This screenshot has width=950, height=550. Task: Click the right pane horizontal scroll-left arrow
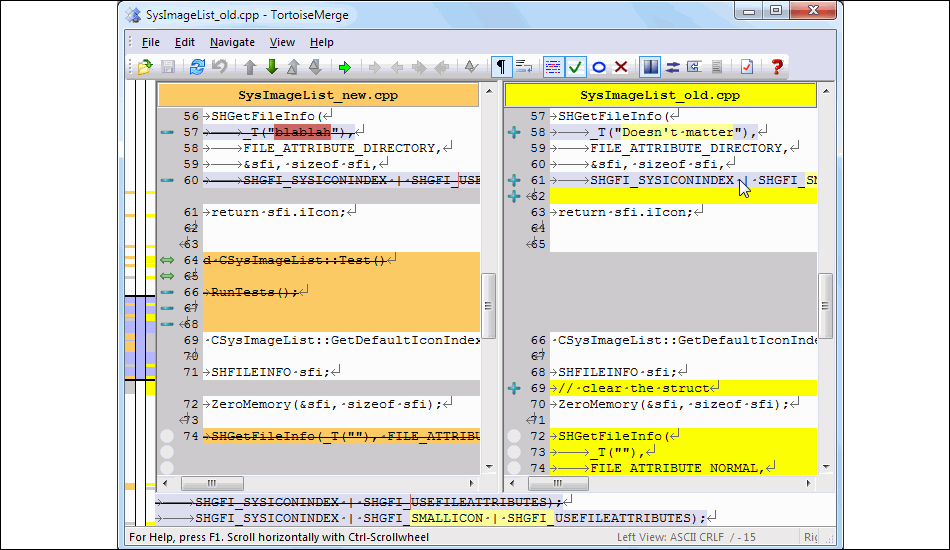pos(513,483)
